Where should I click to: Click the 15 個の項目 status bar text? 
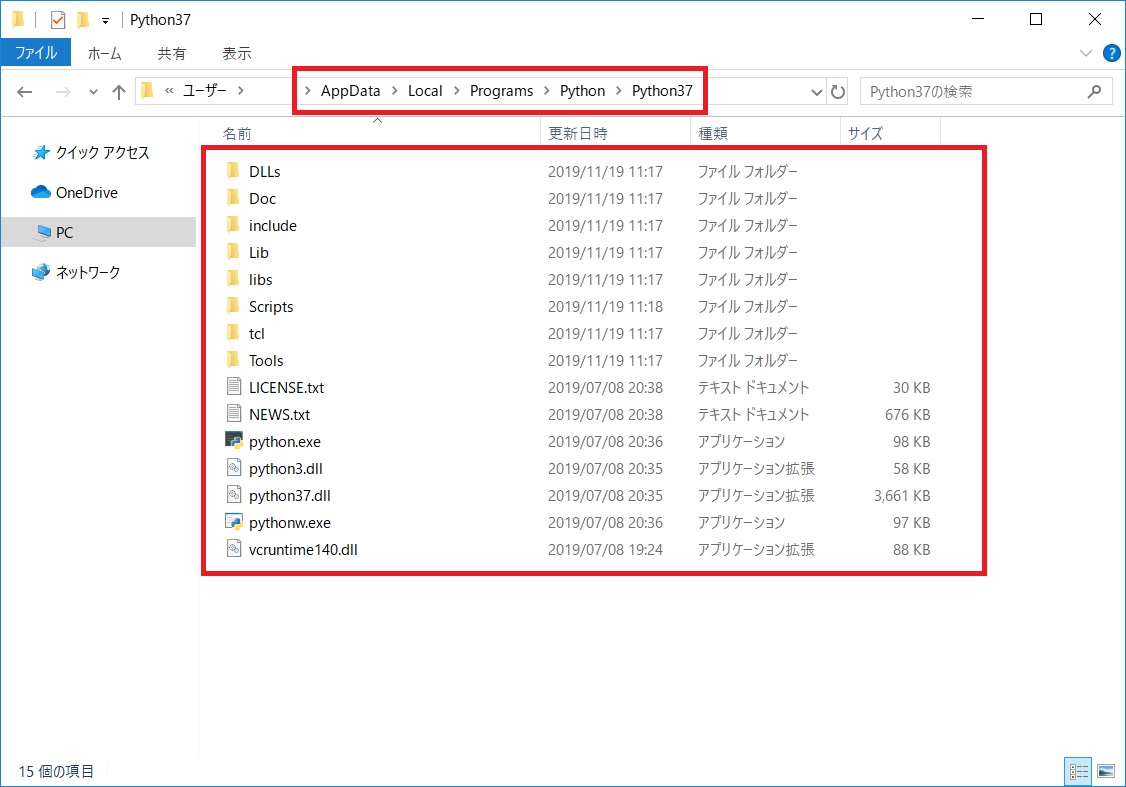coord(56,772)
